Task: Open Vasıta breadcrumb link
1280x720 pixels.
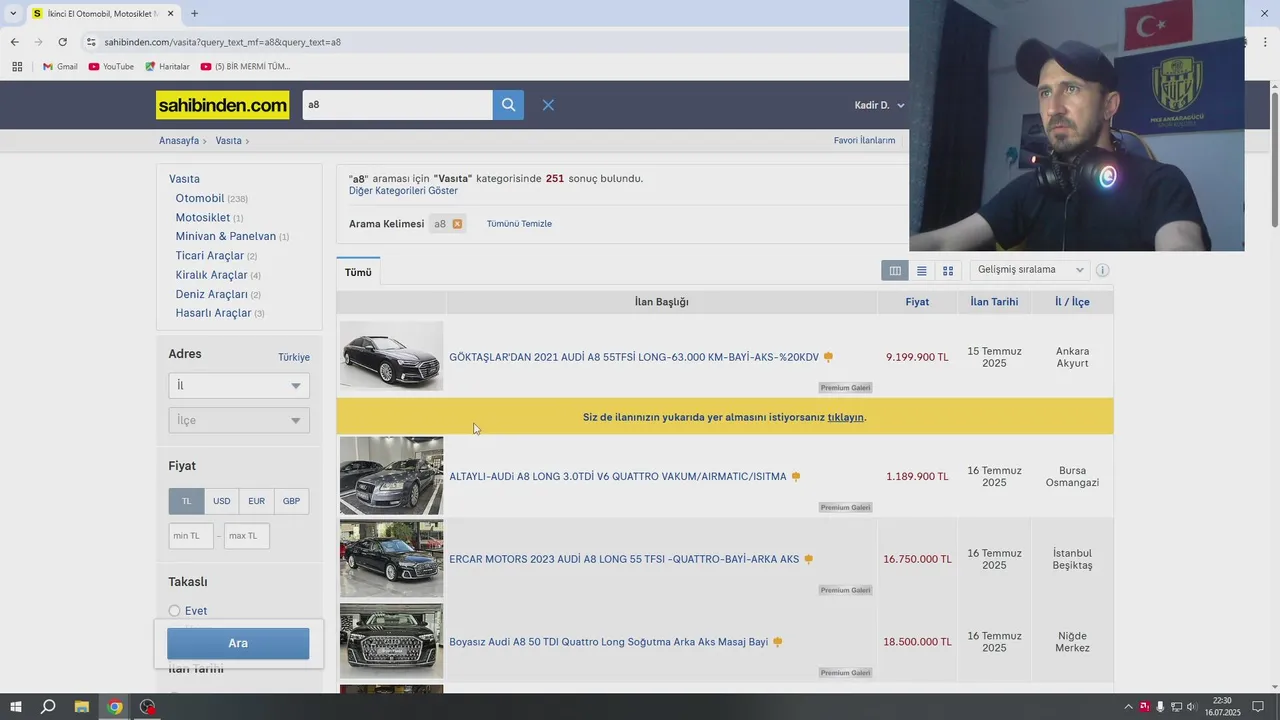Action: click(228, 140)
